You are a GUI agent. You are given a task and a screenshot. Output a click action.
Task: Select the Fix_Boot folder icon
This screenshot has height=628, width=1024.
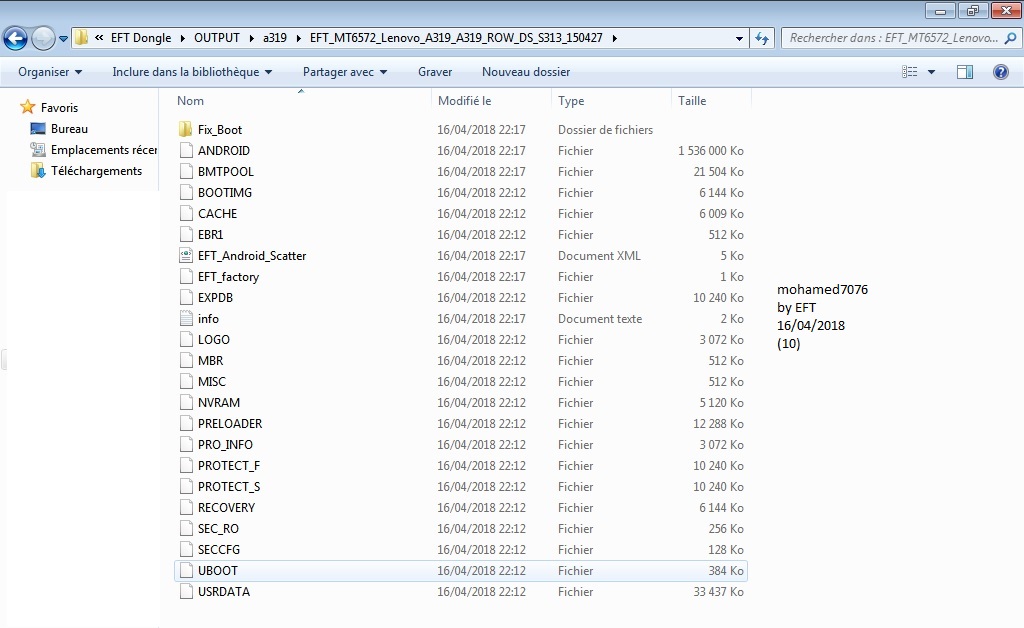[185, 129]
